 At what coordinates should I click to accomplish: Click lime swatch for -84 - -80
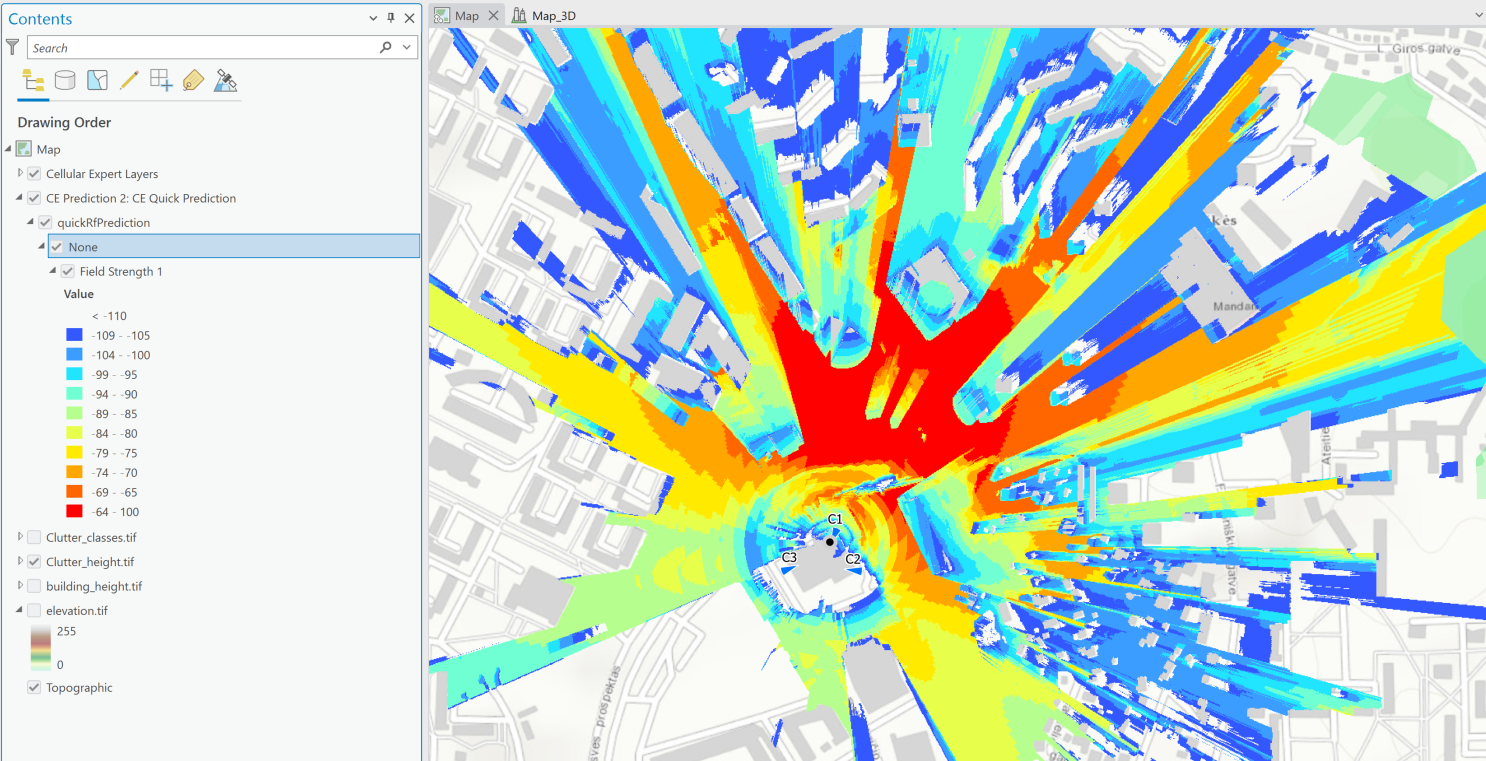coord(74,433)
